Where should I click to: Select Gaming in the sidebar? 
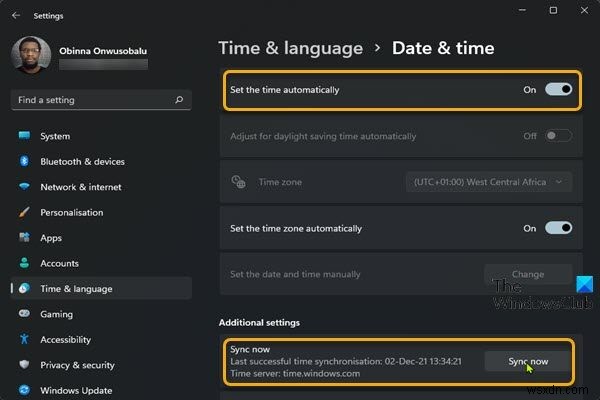tap(56, 314)
